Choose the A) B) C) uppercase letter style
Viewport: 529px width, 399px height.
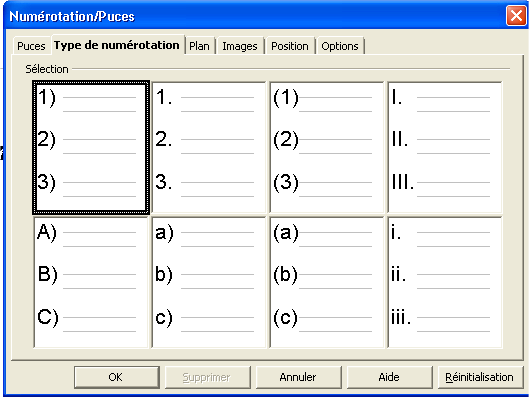click(x=91, y=282)
